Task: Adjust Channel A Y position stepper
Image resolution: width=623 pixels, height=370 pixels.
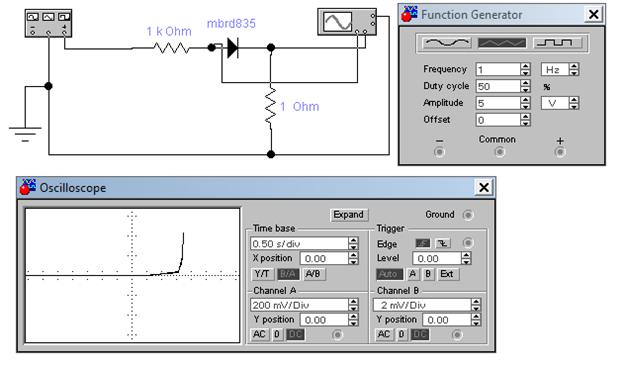Action: pos(353,320)
